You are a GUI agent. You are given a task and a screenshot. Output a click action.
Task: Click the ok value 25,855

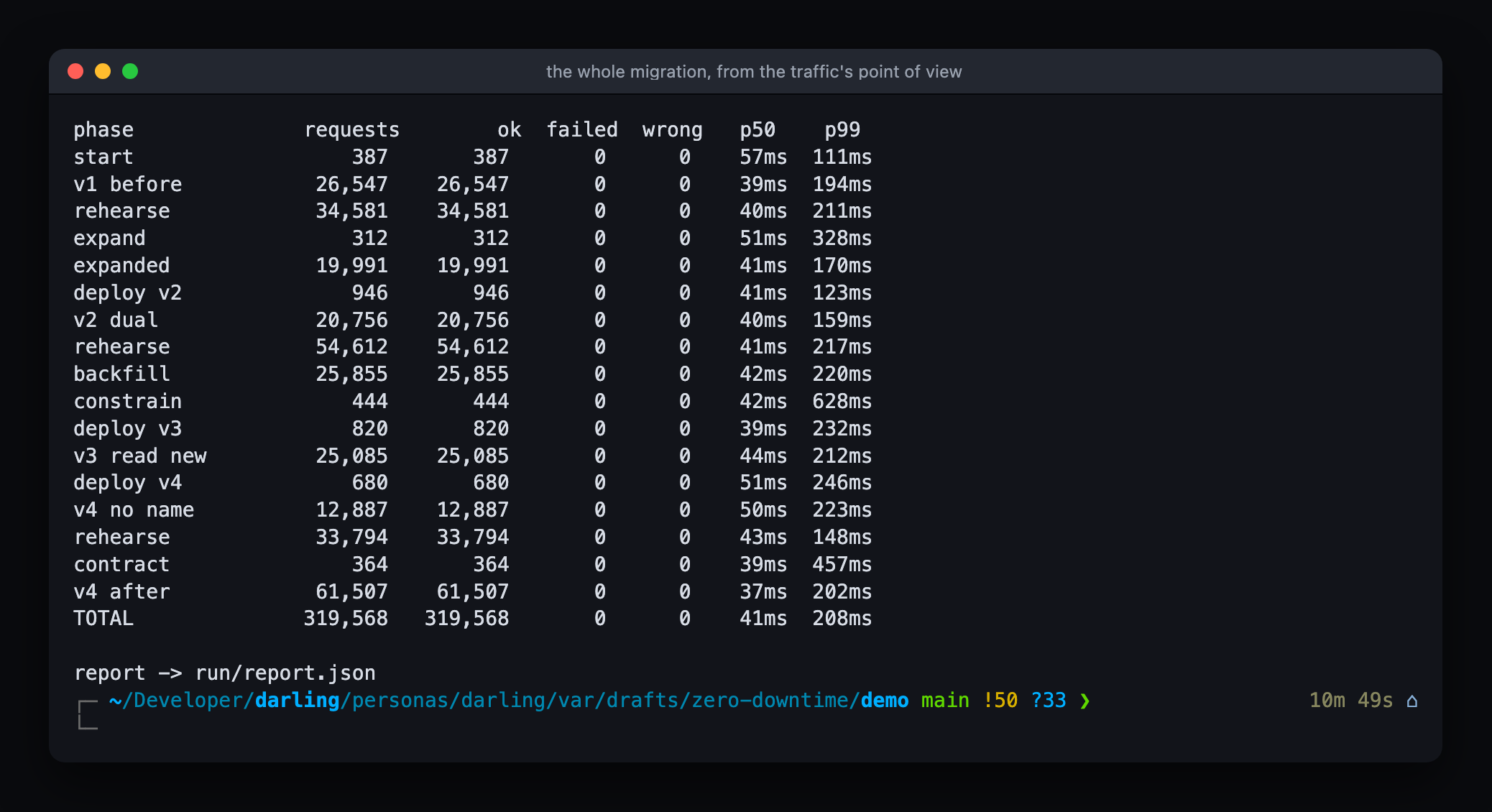[x=473, y=374]
